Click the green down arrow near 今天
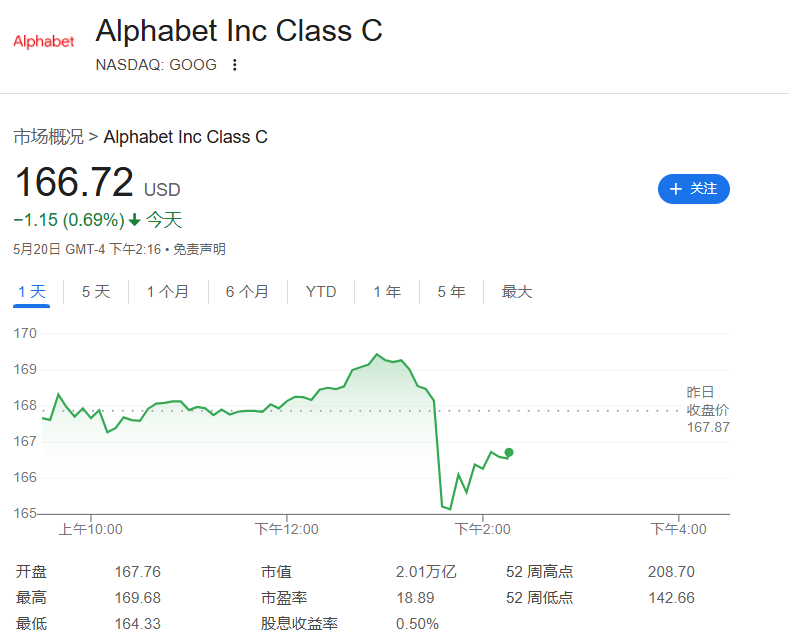The width and height of the screenshot is (789, 638). click(x=134, y=220)
